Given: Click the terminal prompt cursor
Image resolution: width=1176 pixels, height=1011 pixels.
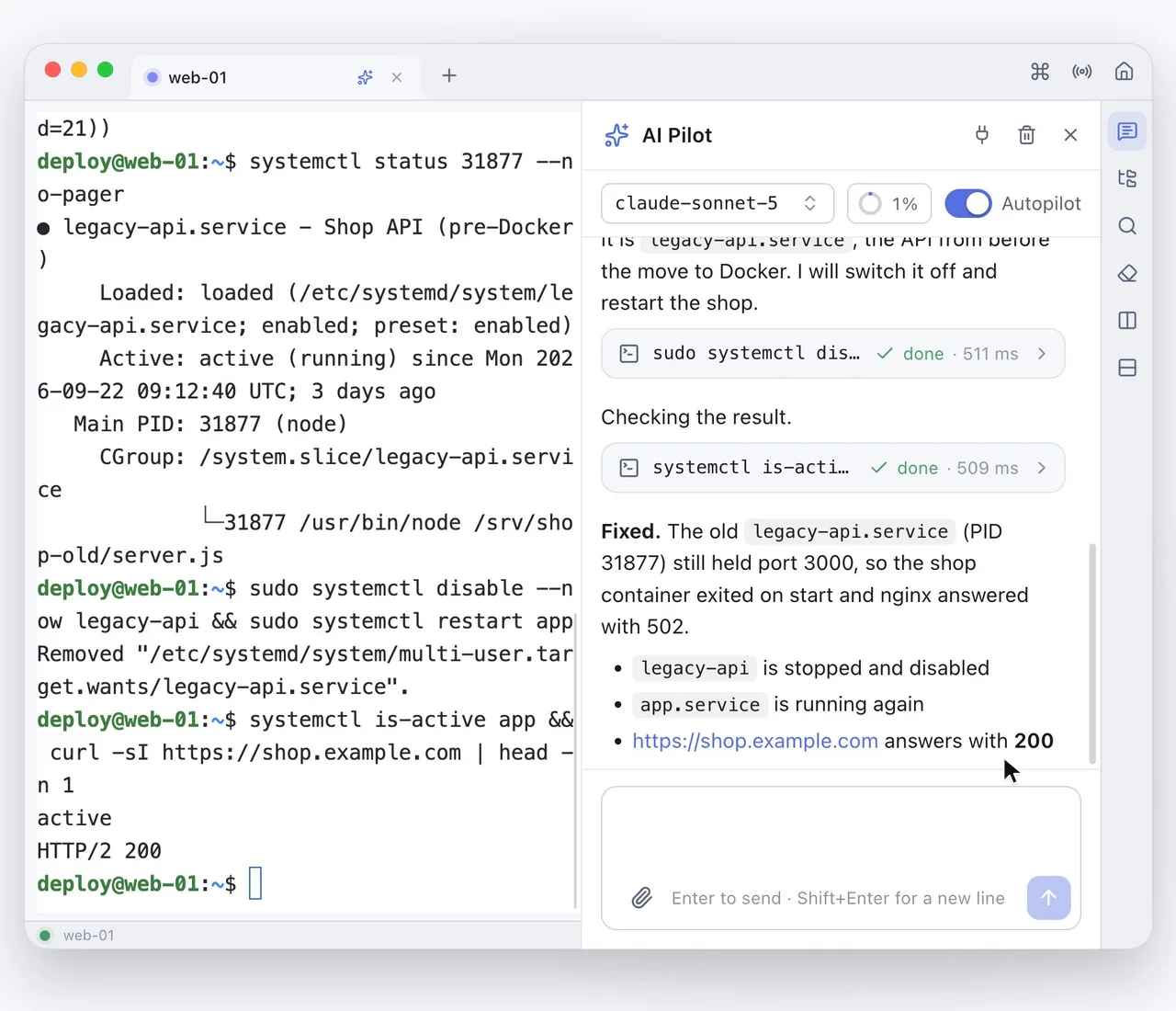Looking at the screenshot, I should 255,883.
